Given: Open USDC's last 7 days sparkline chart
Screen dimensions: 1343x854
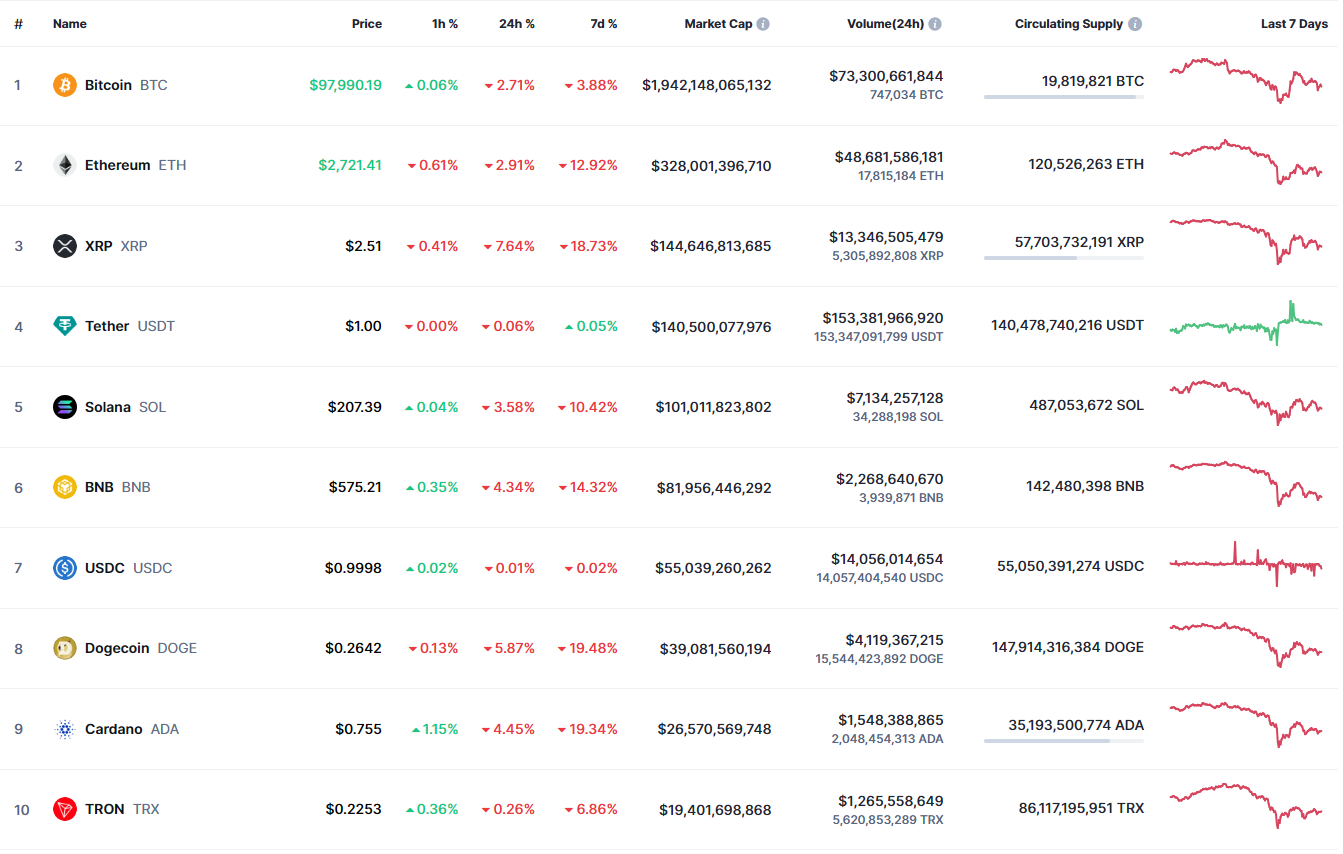Looking at the screenshot, I should pyautogui.click(x=1246, y=564).
